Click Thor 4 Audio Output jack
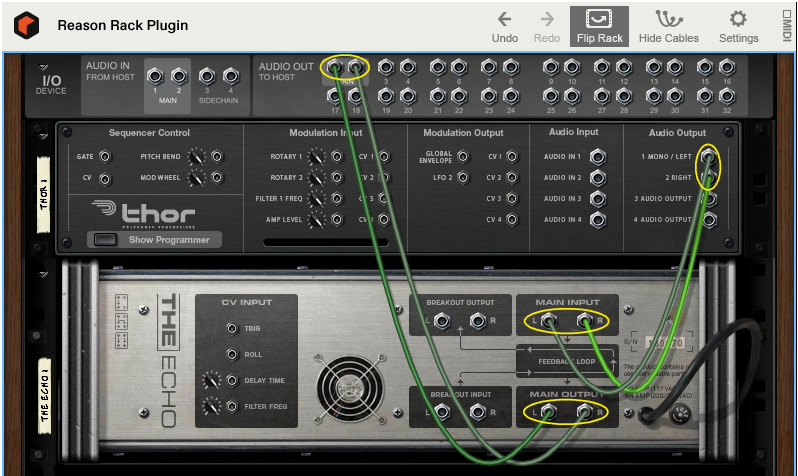This screenshot has height=476, width=798. click(708, 219)
